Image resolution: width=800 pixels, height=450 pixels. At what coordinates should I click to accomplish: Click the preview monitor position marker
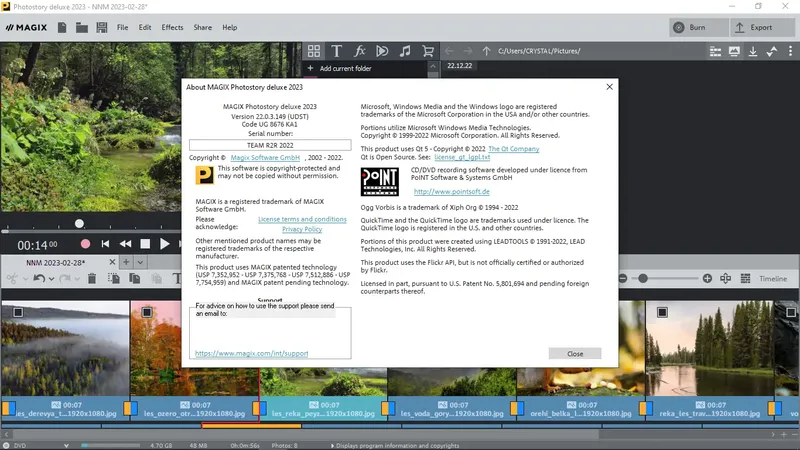[79, 223]
